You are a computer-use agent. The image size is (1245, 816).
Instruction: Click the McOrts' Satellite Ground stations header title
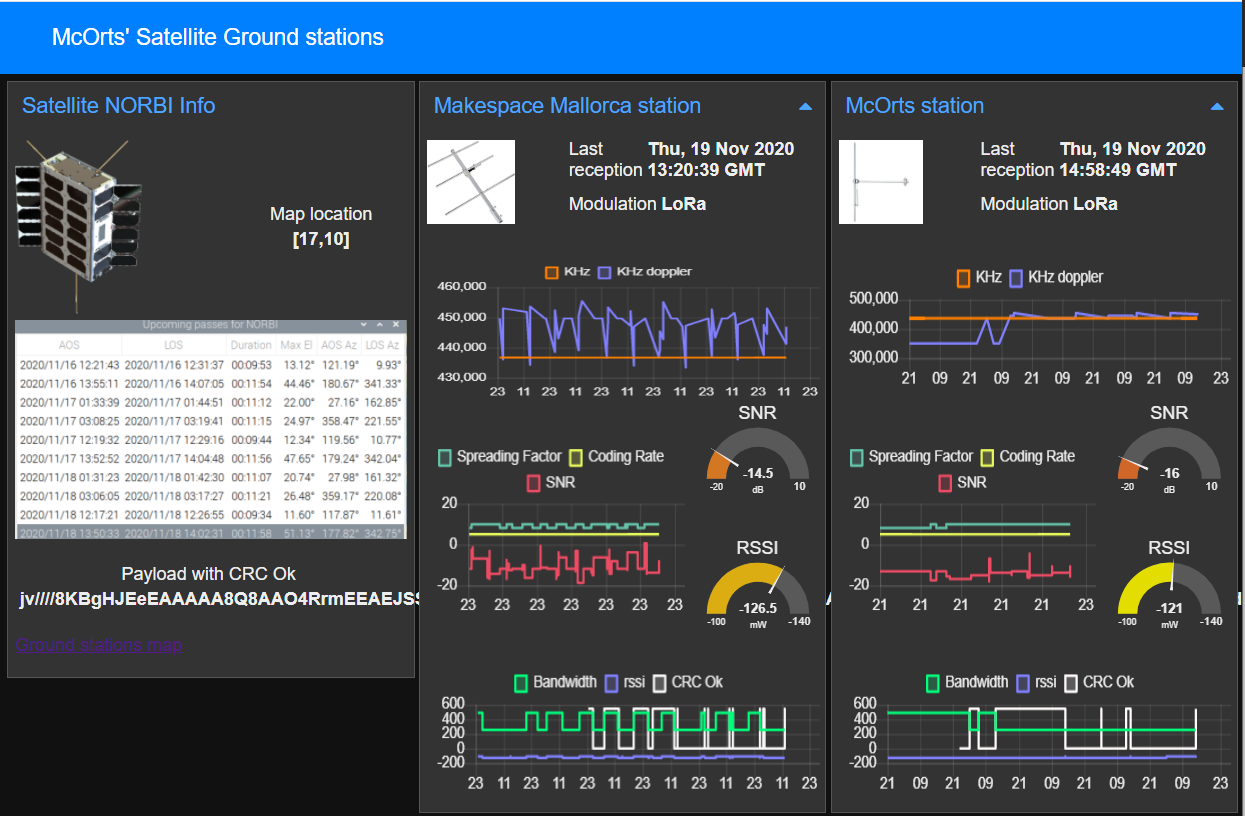pos(218,37)
